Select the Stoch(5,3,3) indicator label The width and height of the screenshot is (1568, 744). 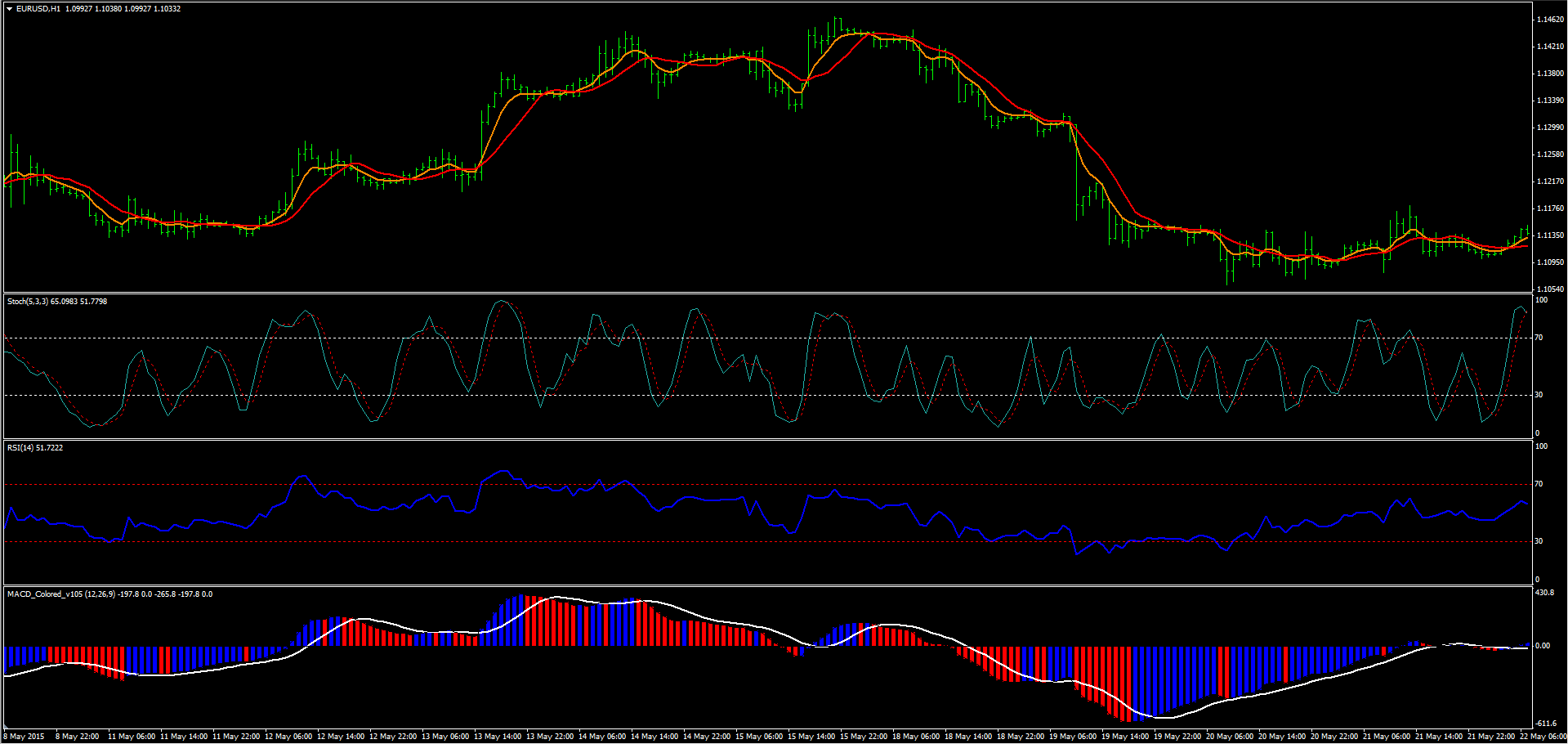pos(27,302)
